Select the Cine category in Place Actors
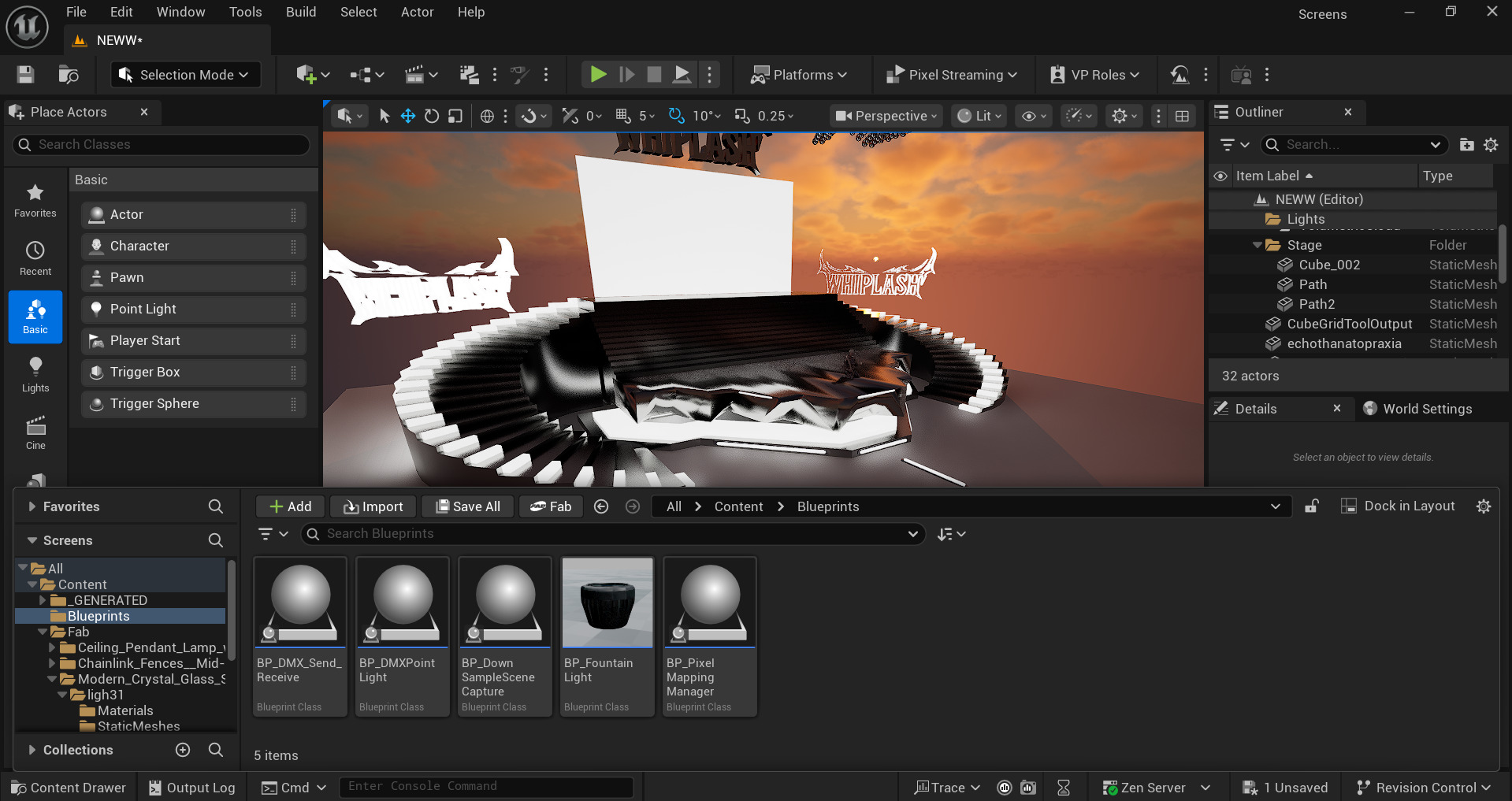This screenshot has height=801, width=1512. [35, 432]
